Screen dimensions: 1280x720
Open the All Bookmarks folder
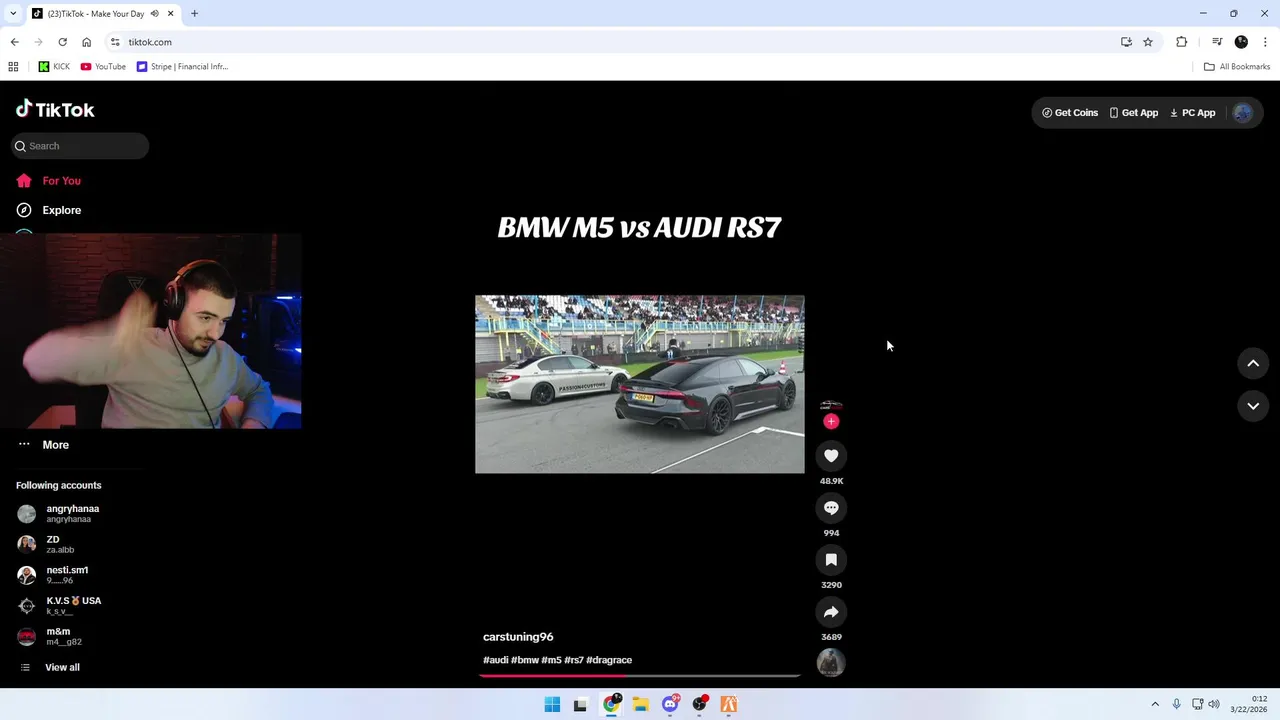pos(1237,67)
